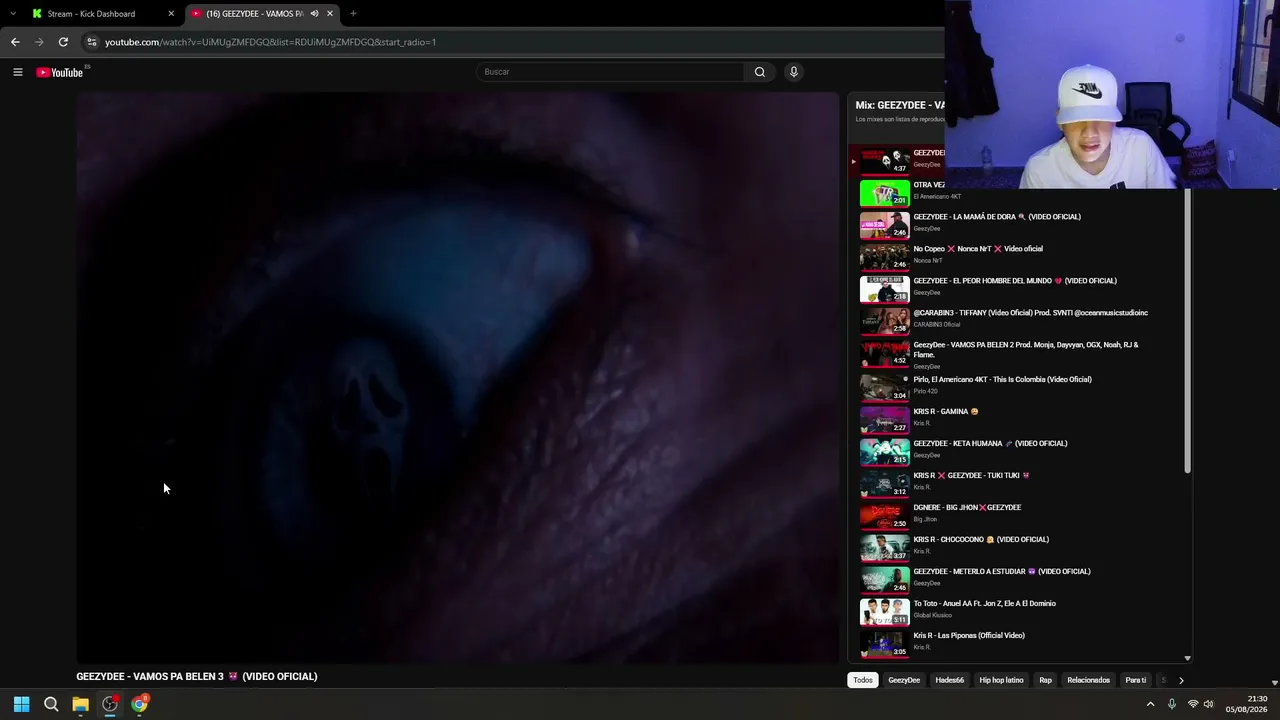The width and height of the screenshot is (1280, 720).
Task: Select the Para ti filter chip
Action: click(1136, 680)
